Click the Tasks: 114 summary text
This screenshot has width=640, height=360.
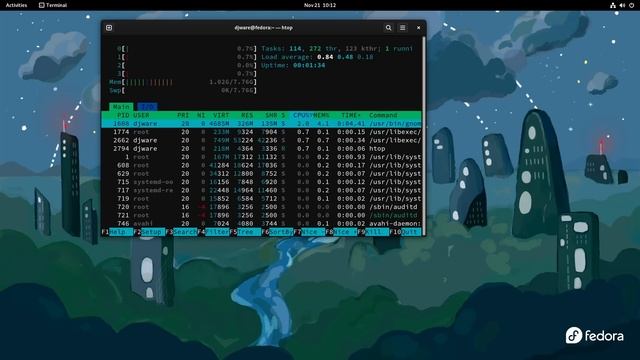(x=337, y=49)
